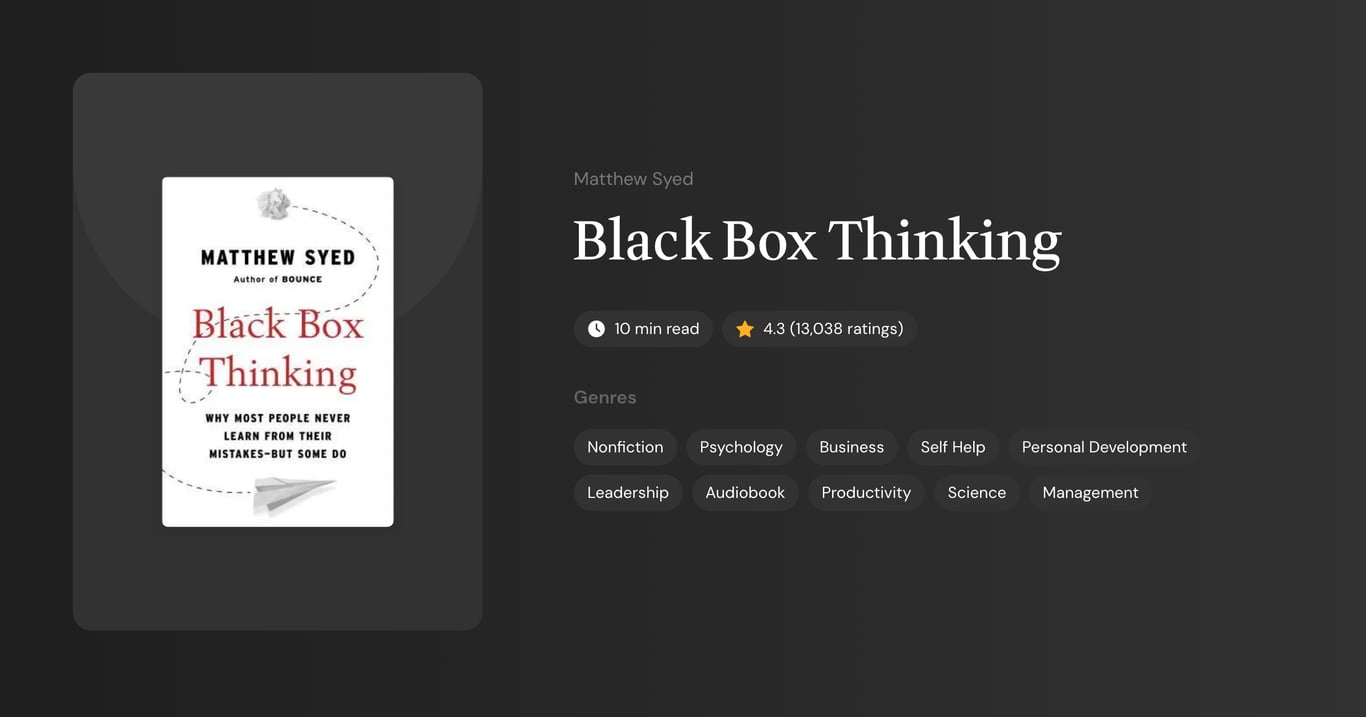Click the 10 min read badge
Viewport: 1366px width, 717px height.
[x=643, y=328]
